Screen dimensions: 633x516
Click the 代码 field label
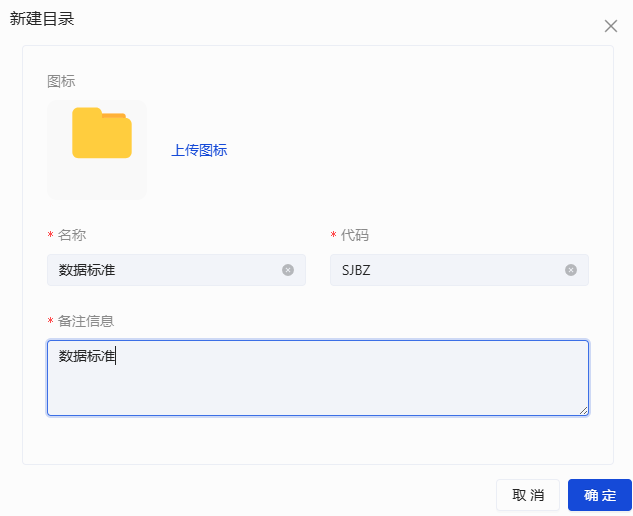pos(355,235)
